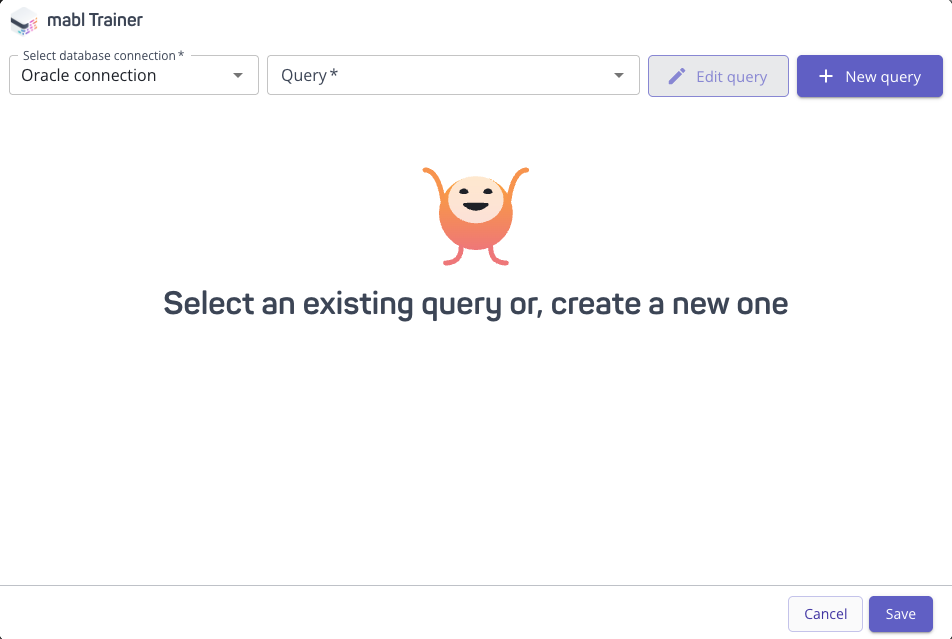Click the Cancel button

click(x=825, y=614)
